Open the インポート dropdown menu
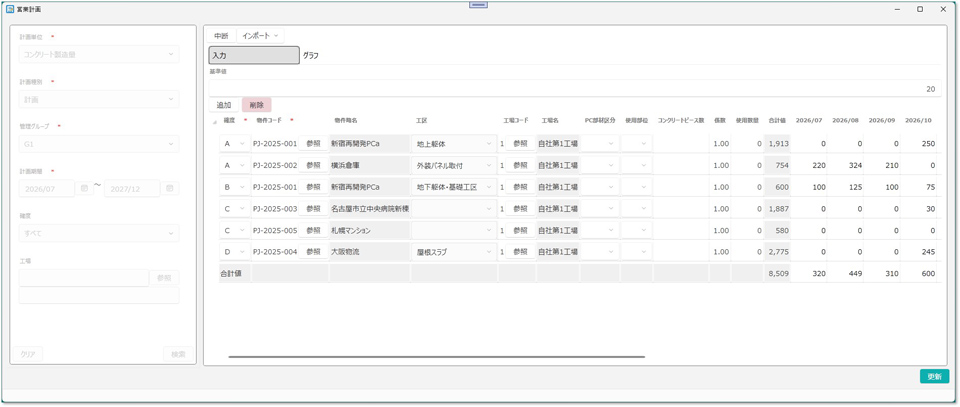Screen dimensions: 960x407 [x=260, y=35]
